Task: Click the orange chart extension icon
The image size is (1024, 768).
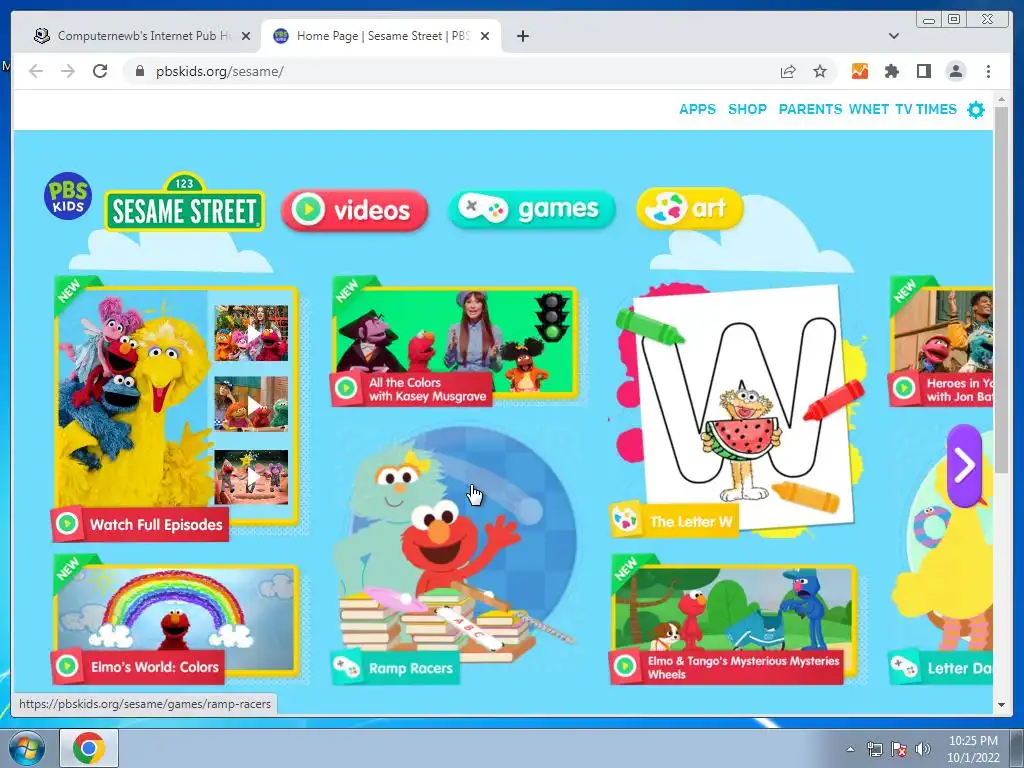Action: [859, 71]
